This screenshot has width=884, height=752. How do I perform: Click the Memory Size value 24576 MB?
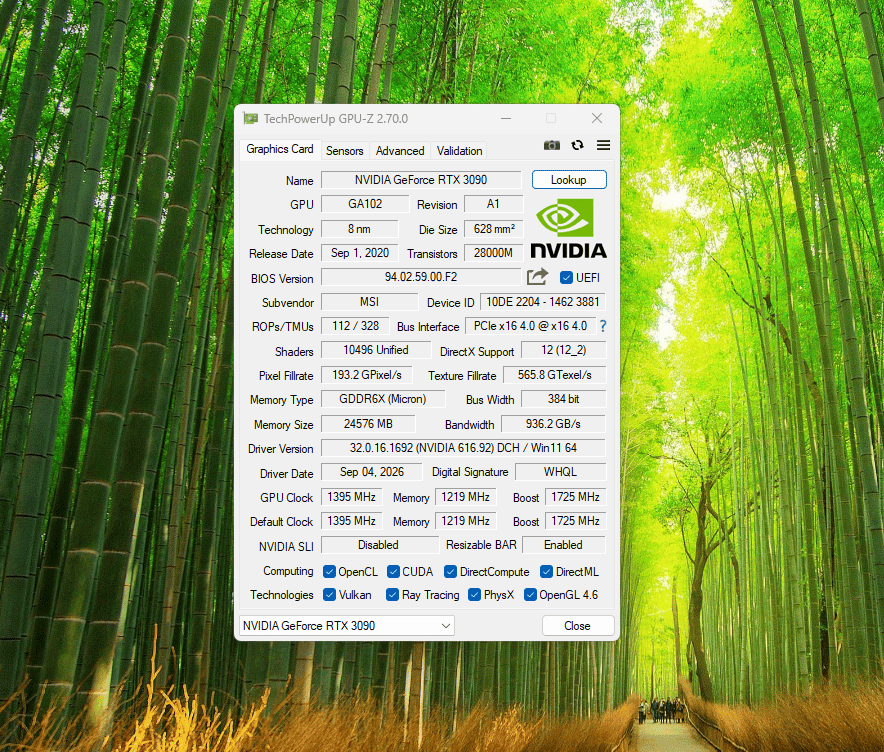pyautogui.click(x=369, y=424)
